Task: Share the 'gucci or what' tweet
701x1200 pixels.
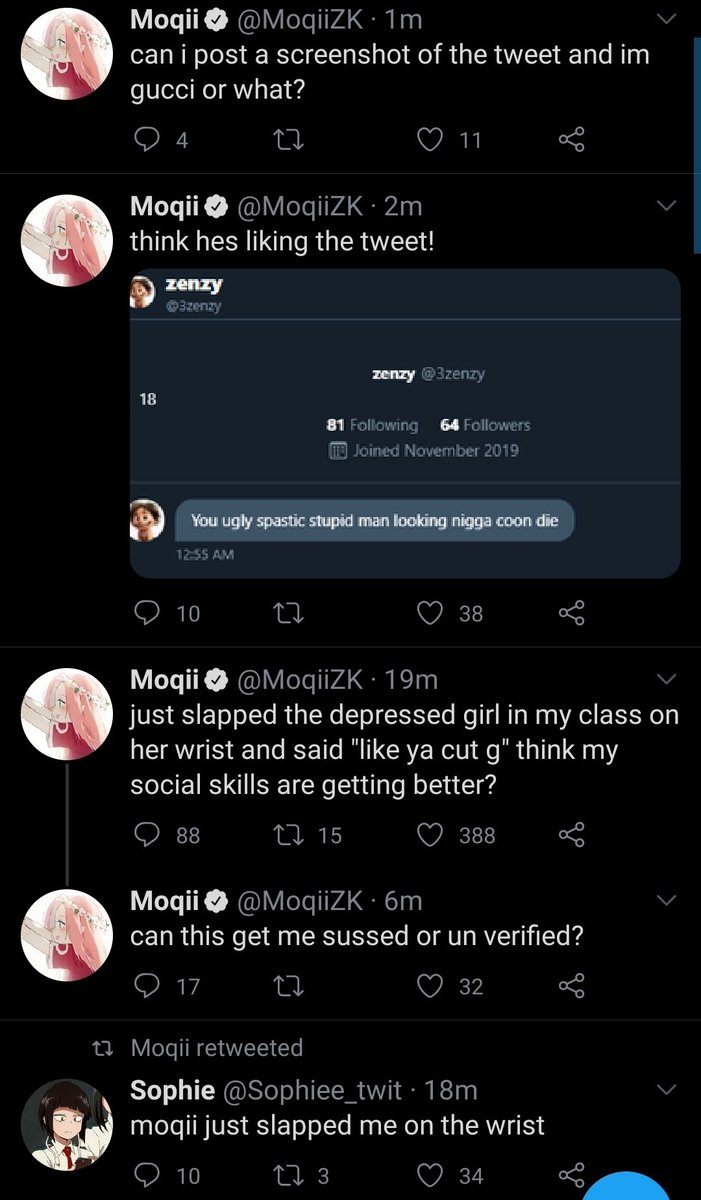Action: [571, 141]
